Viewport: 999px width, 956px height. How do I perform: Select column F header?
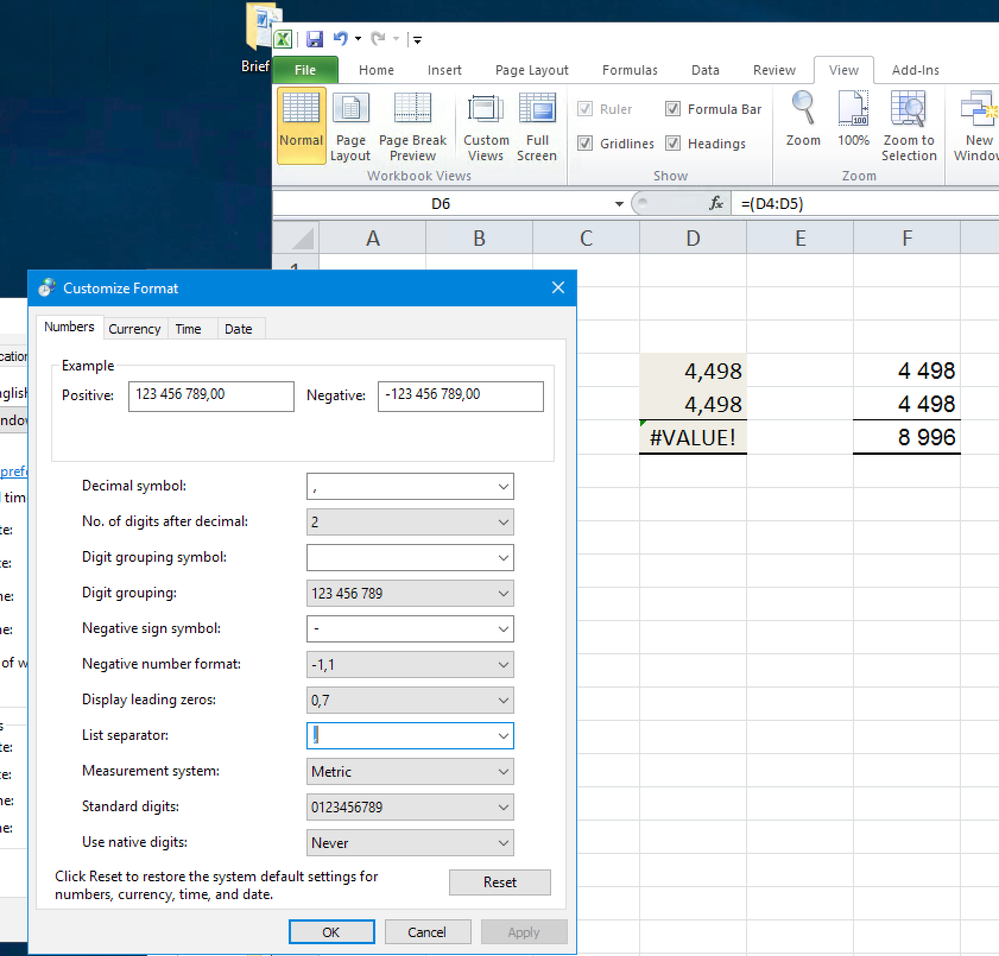[907, 238]
